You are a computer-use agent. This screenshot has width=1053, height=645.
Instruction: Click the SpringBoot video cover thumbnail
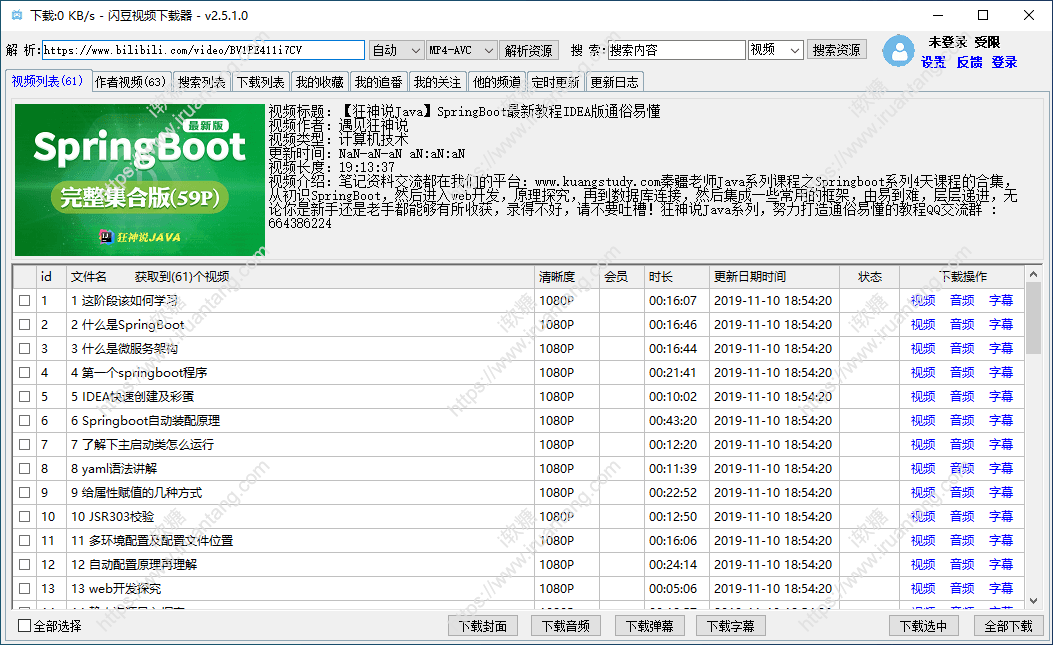[139, 178]
